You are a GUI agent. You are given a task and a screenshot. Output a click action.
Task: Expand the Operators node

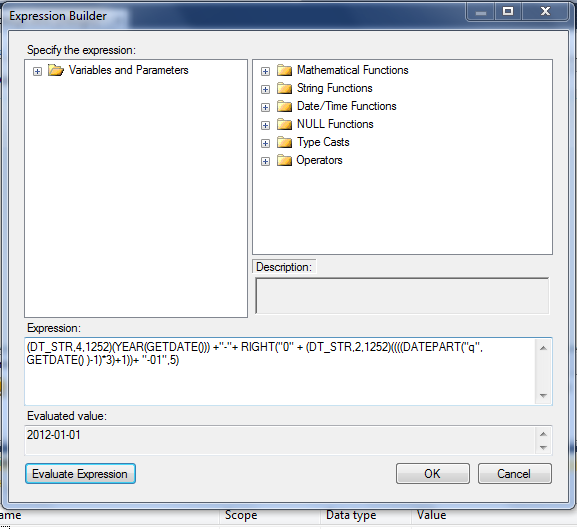point(265,161)
